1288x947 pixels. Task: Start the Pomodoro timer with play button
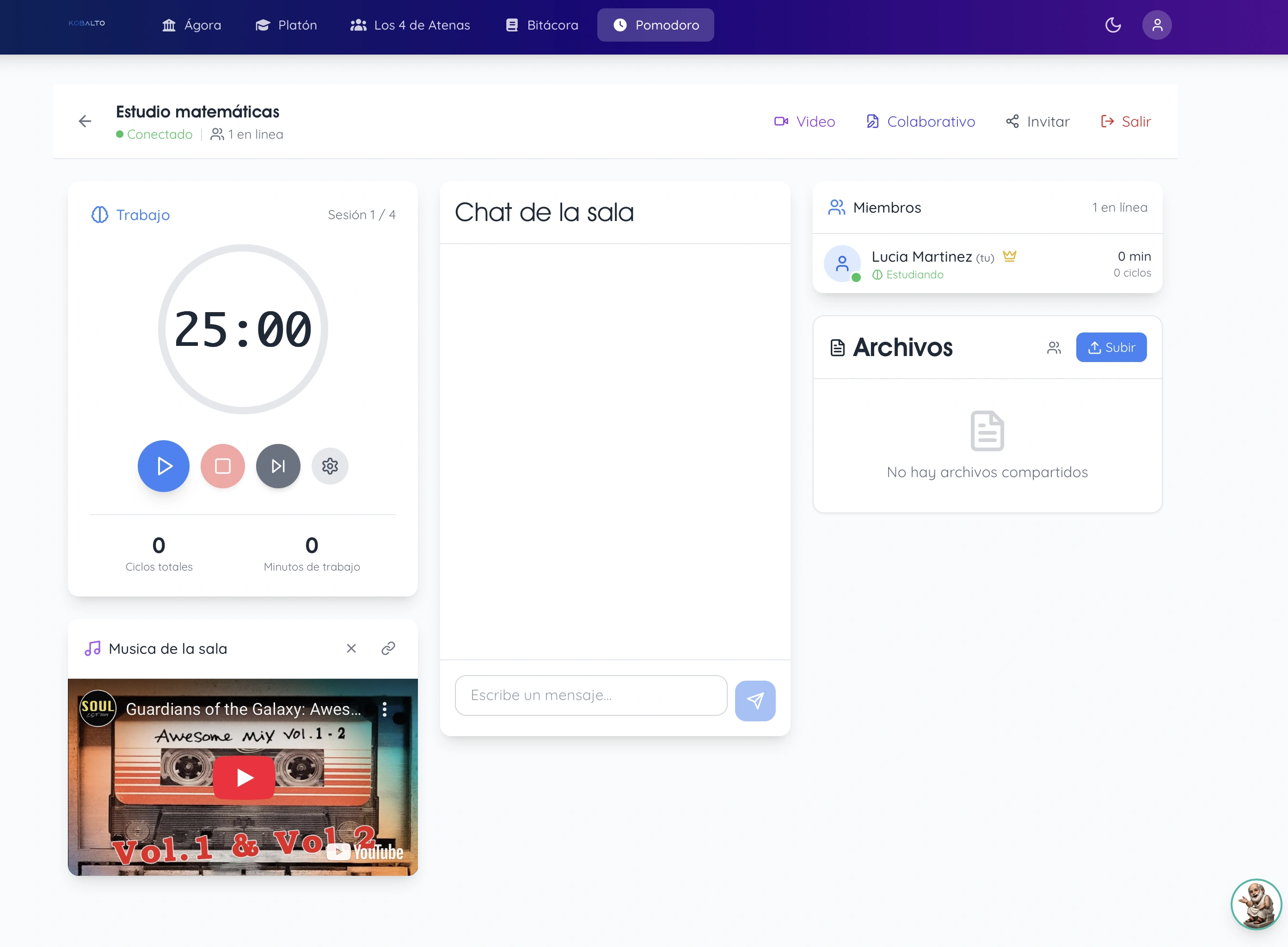tap(163, 466)
